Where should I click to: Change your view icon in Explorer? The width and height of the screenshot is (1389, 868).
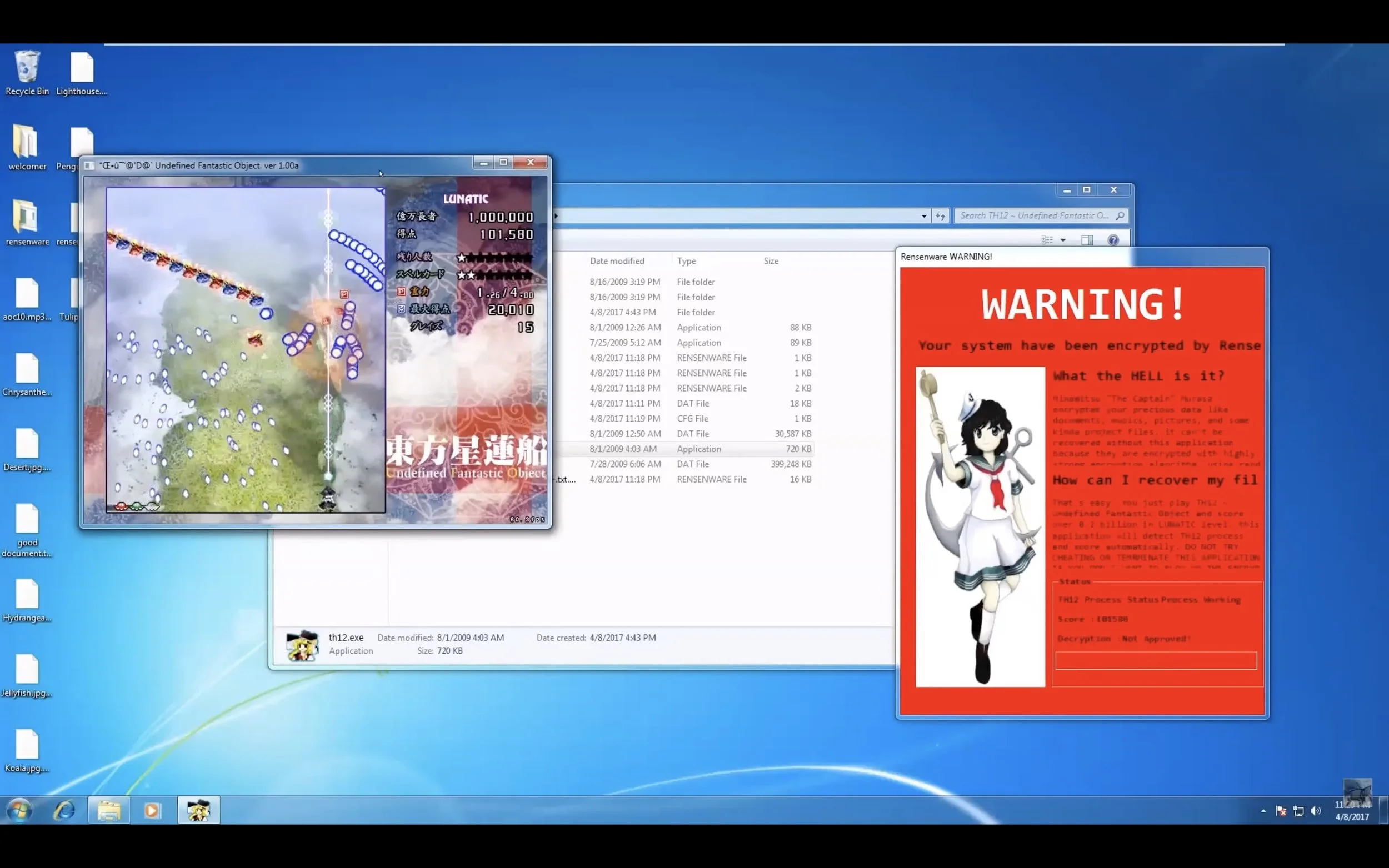click(1047, 240)
